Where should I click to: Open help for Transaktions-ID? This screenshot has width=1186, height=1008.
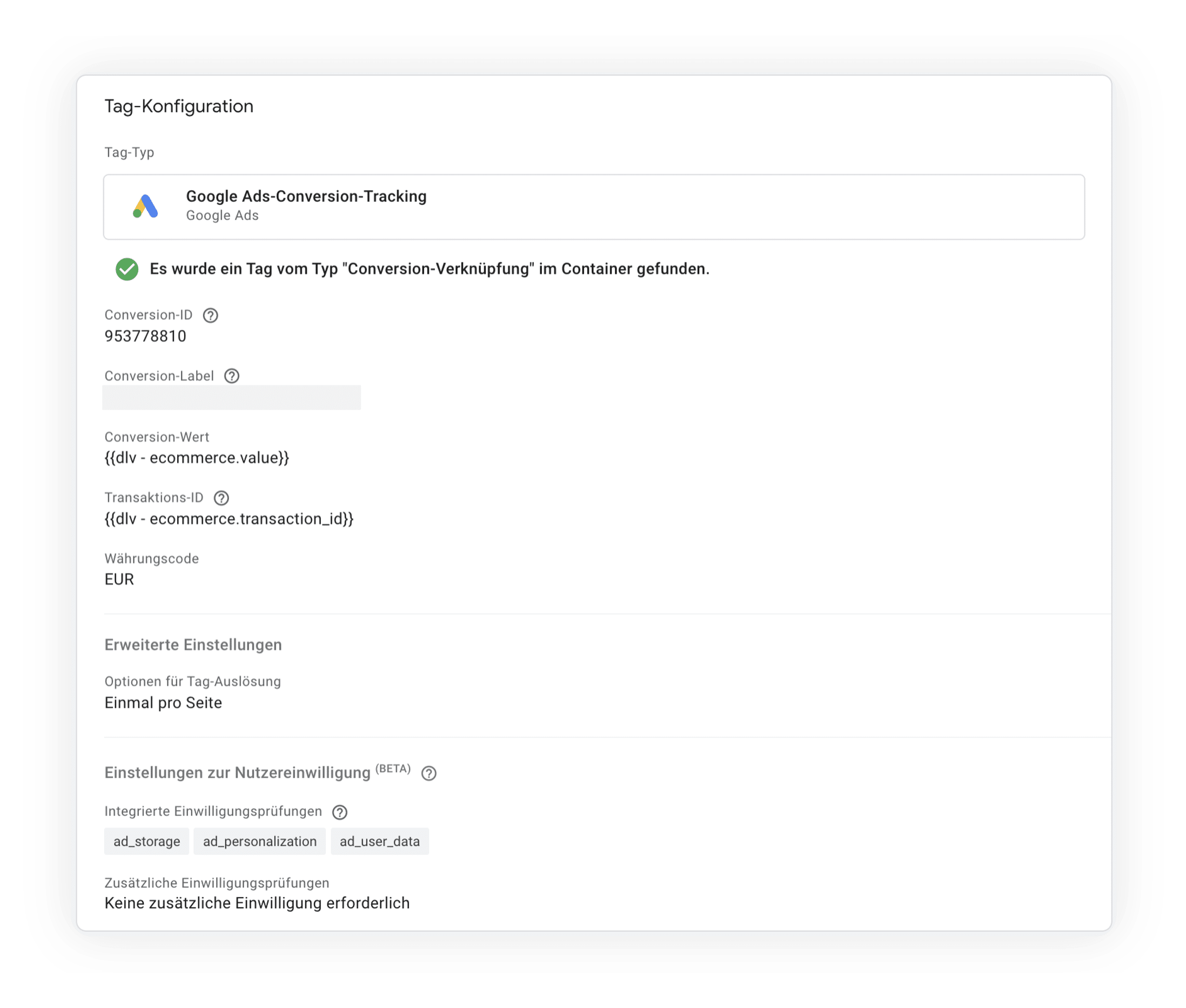coord(221,498)
